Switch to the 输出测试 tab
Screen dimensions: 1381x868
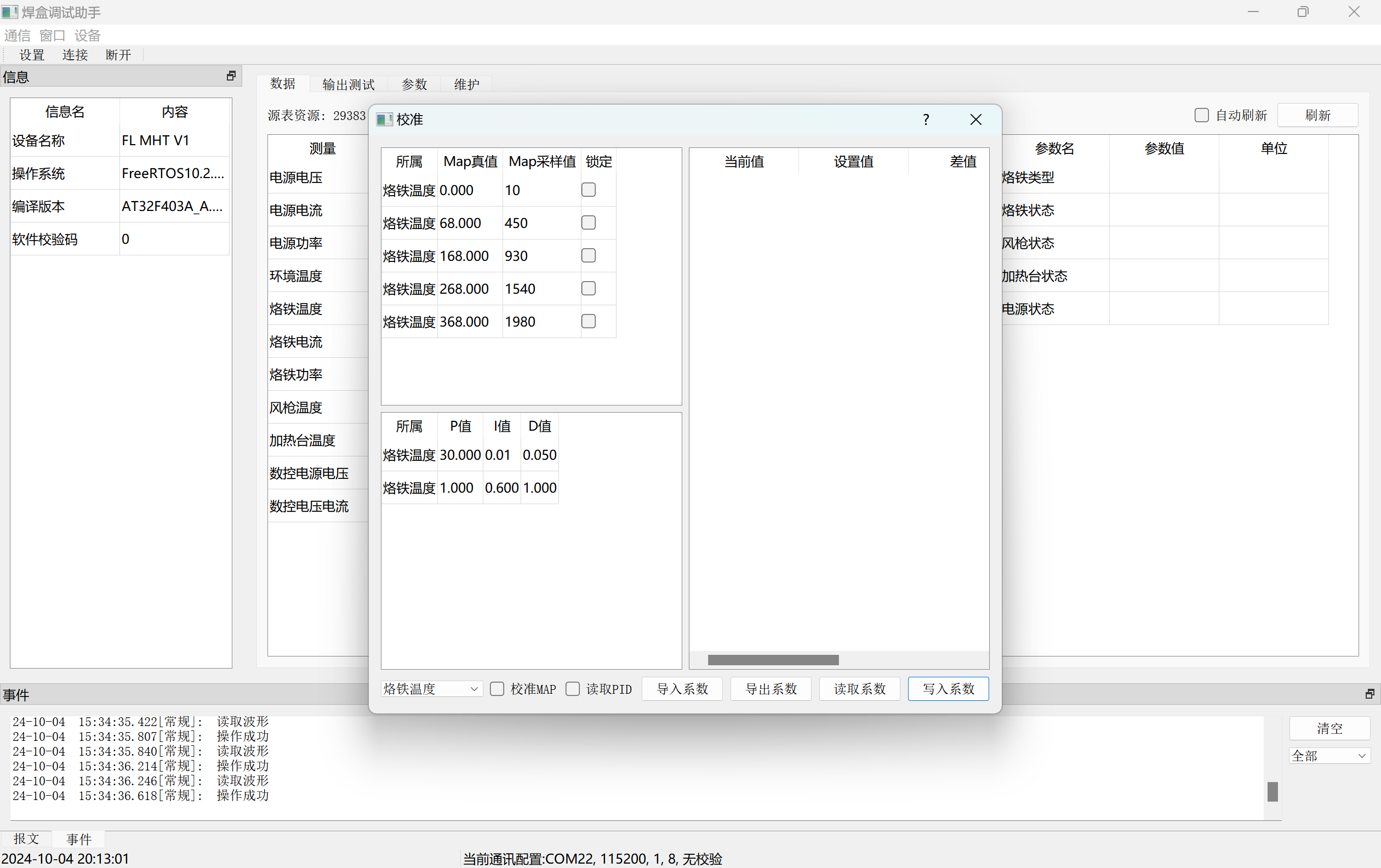click(x=348, y=84)
